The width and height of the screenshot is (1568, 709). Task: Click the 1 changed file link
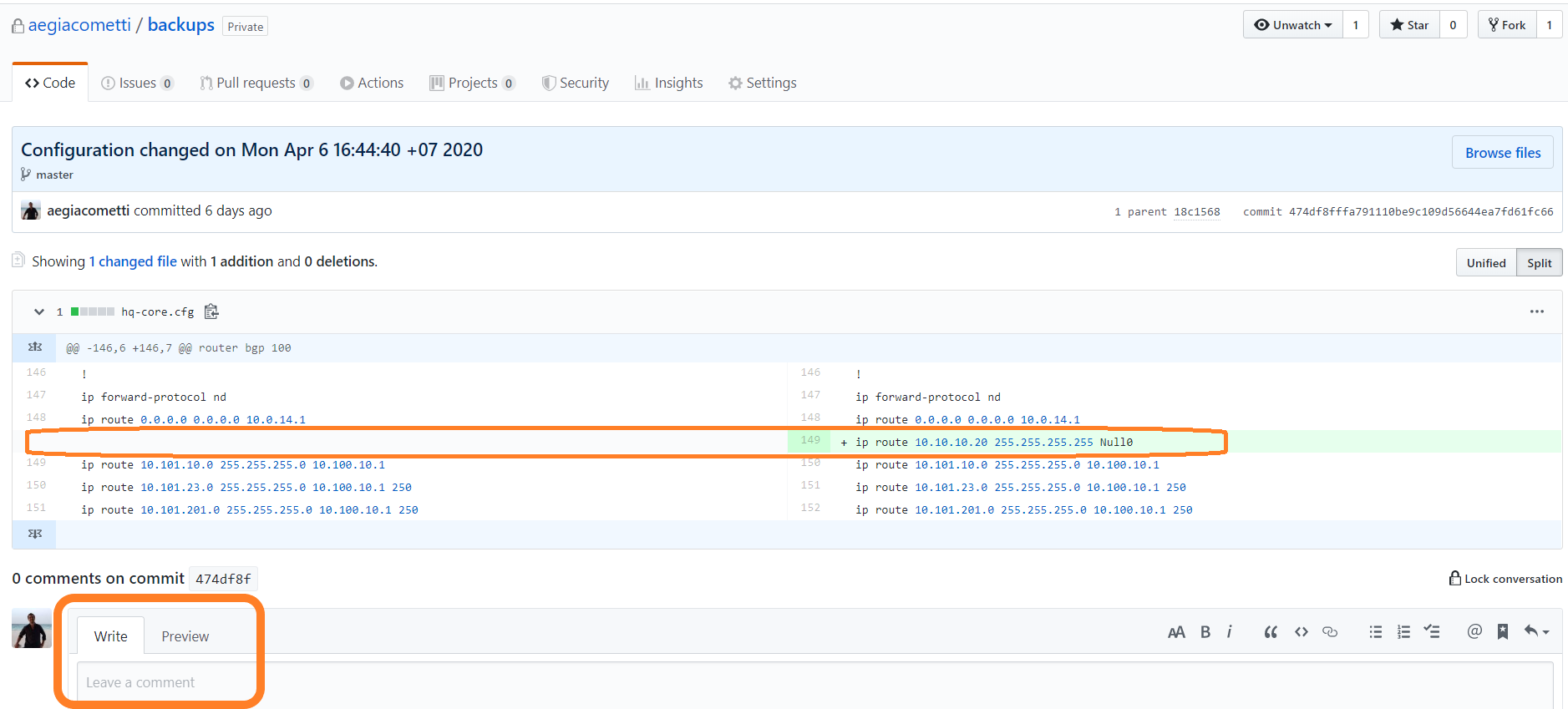pos(133,261)
